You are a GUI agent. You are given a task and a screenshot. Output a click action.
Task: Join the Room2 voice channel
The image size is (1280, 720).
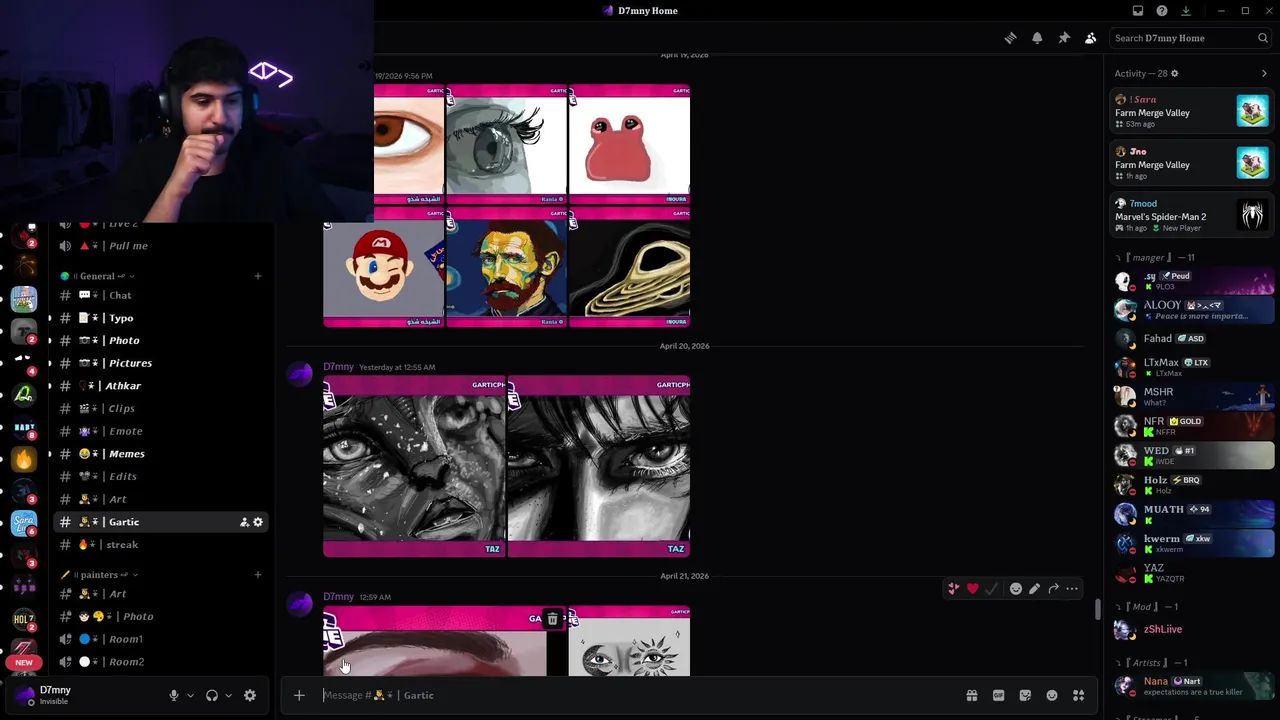(x=160, y=662)
